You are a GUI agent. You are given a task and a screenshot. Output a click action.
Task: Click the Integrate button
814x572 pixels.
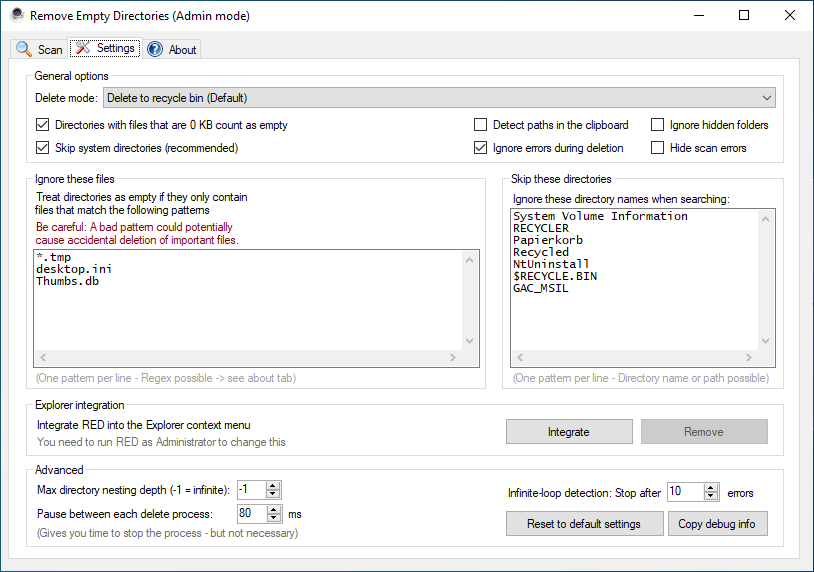(569, 432)
